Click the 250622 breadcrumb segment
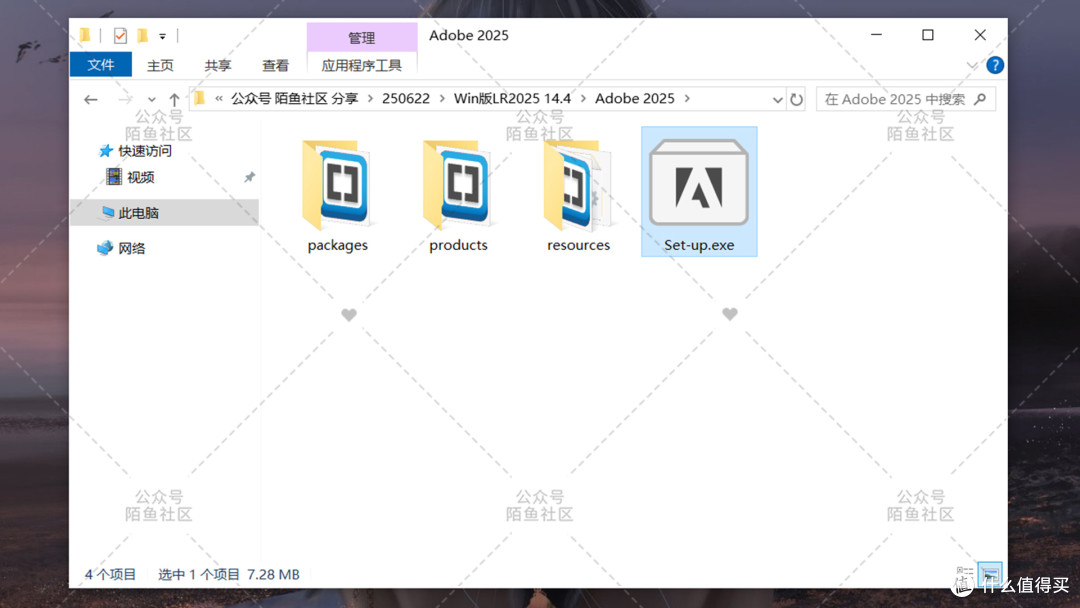1080x608 pixels. point(406,98)
